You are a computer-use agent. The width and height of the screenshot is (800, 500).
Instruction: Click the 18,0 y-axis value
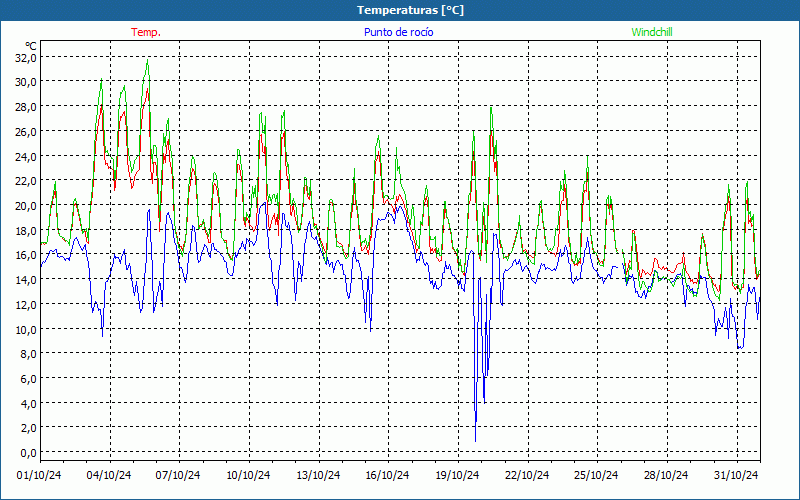[x=26, y=230]
